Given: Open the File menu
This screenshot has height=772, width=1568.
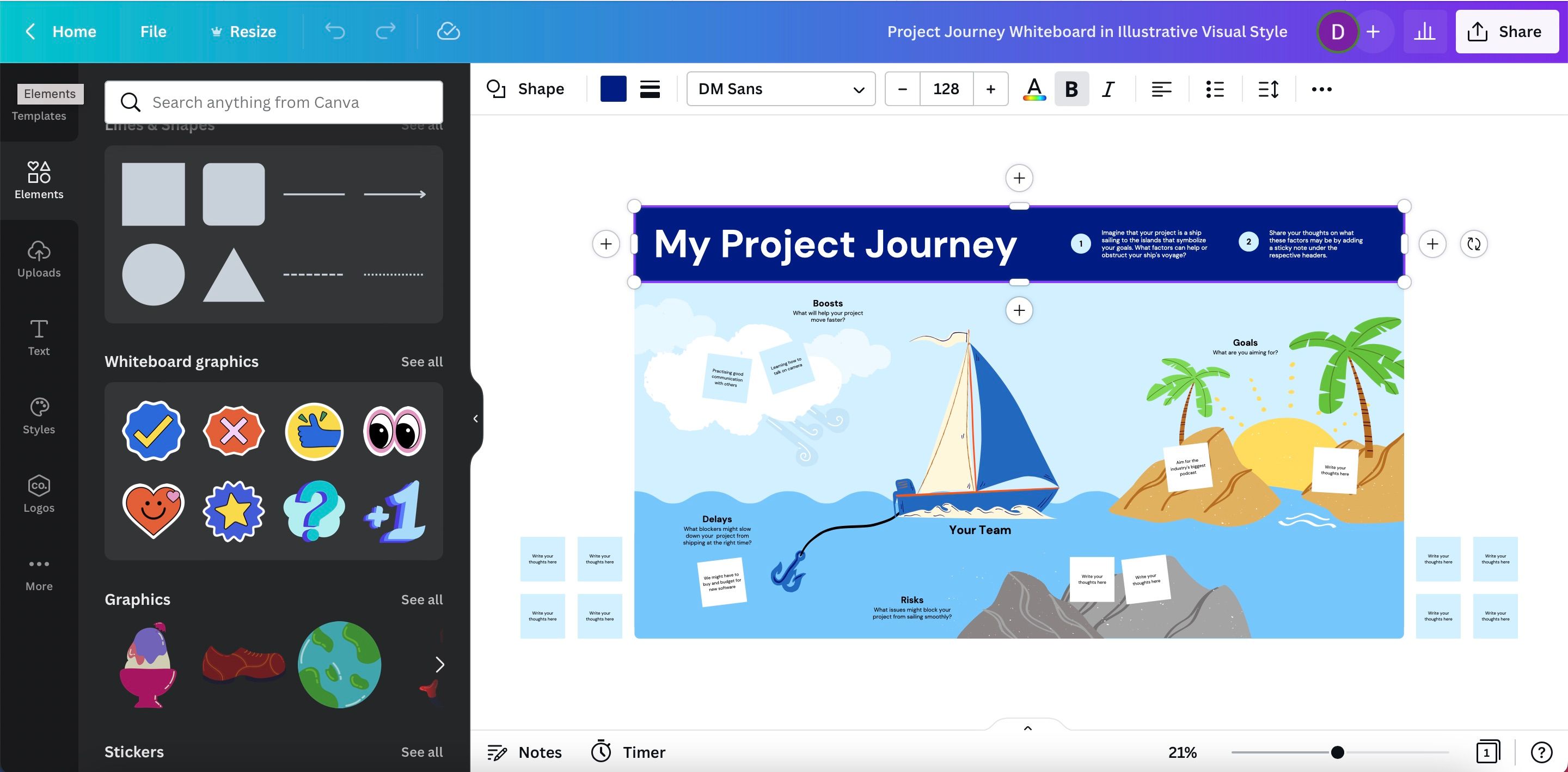Looking at the screenshot, I should point(153,31).
